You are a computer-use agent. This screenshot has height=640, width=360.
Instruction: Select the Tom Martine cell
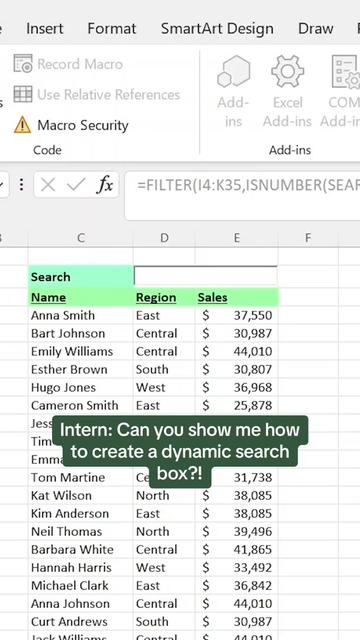tap(81, 477)
